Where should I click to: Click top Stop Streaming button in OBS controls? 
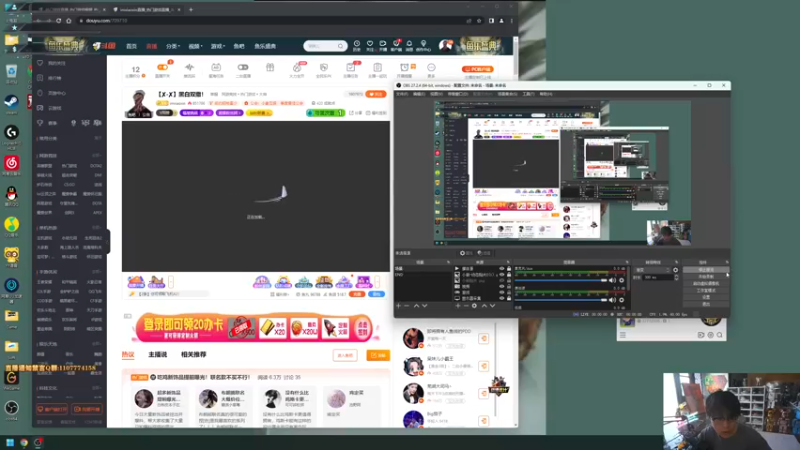click(706, 269)
